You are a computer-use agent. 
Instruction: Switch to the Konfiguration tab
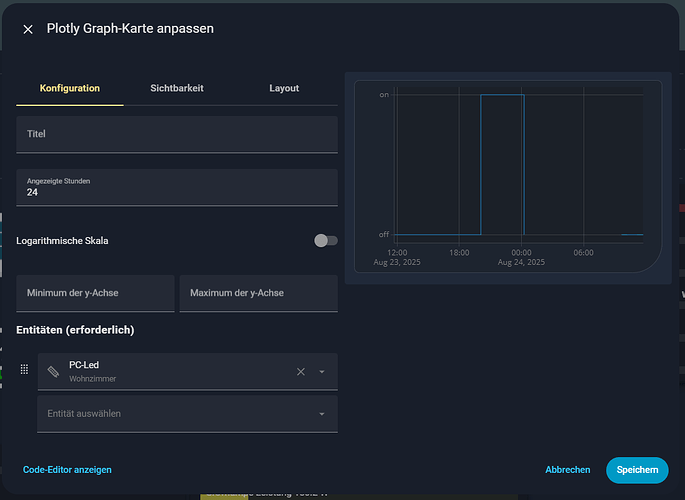click(70, 88)
